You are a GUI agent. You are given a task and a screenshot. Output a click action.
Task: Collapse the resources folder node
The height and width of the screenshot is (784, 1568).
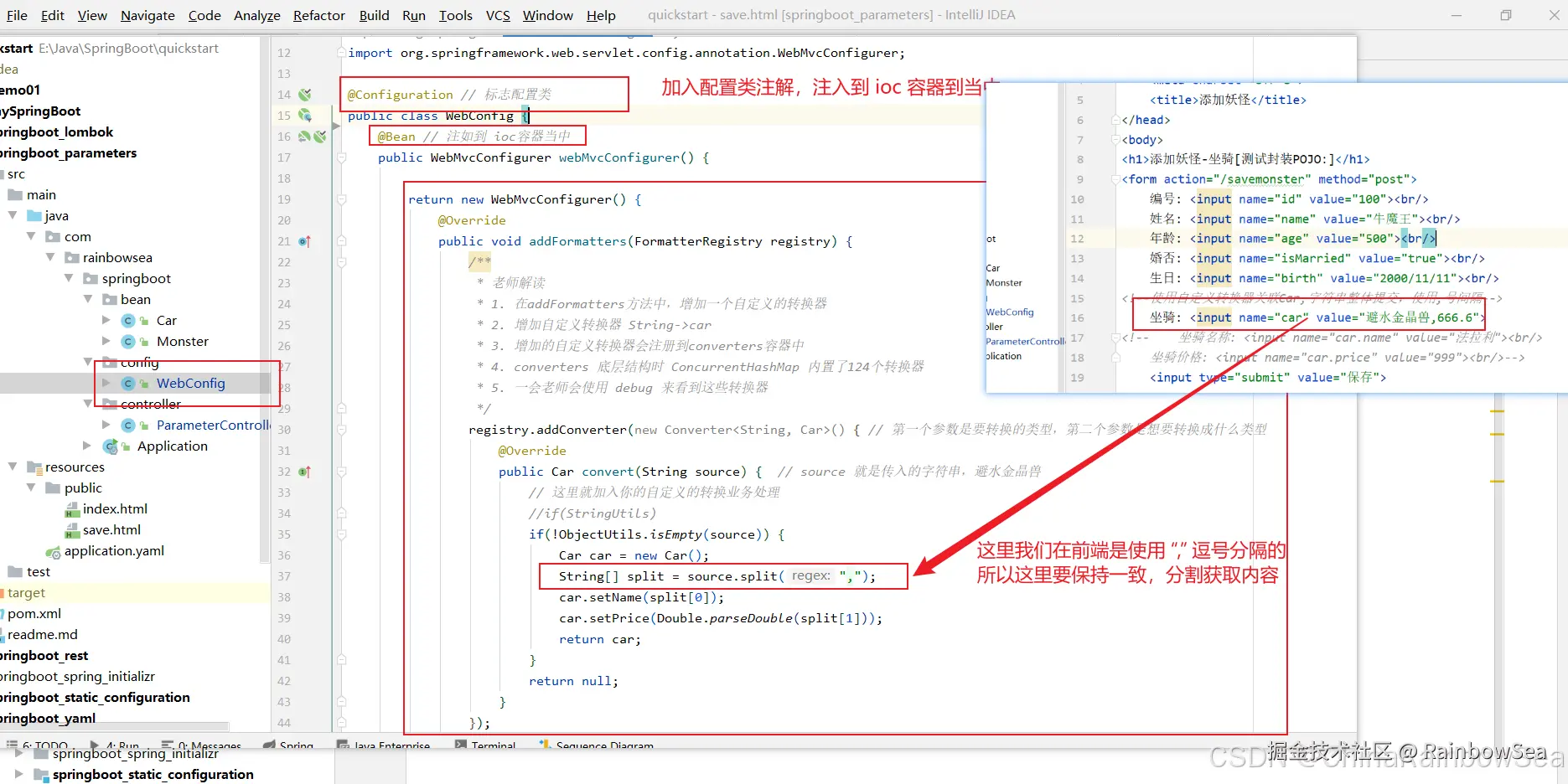[13, 467]
